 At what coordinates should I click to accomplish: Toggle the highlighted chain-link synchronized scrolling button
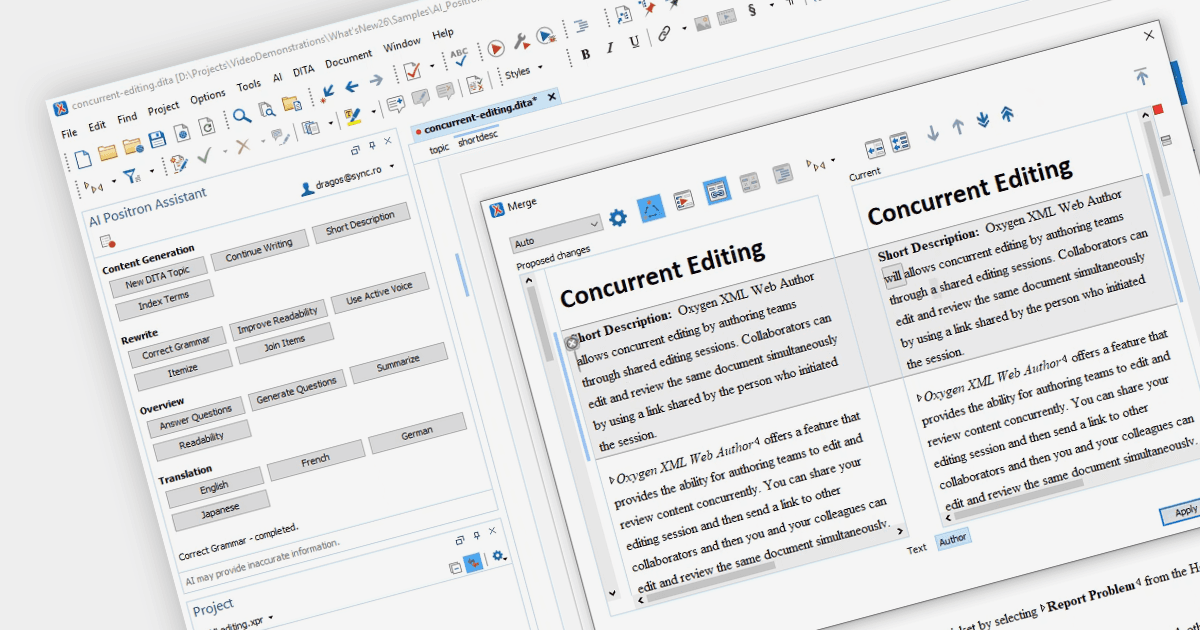coord(716,191)
